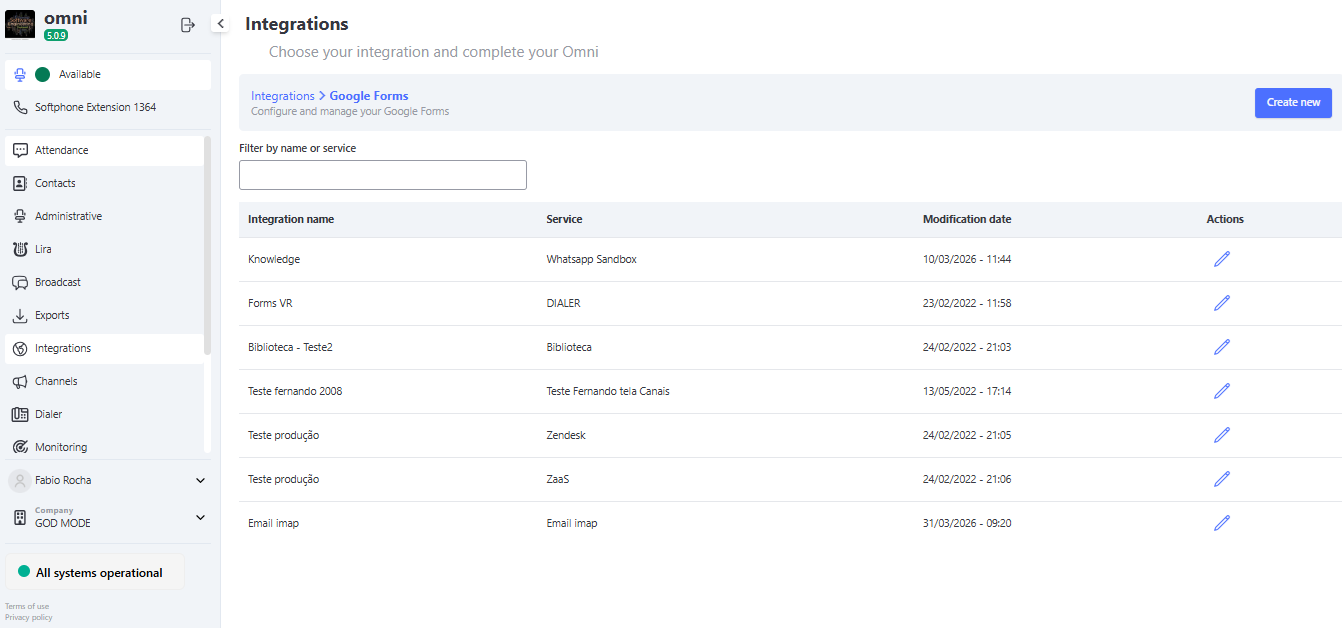Viewport: 1342px width, 628px height.
Task: Expand the Fabio Rocha user menu chevron
Action: coord(200,480)
